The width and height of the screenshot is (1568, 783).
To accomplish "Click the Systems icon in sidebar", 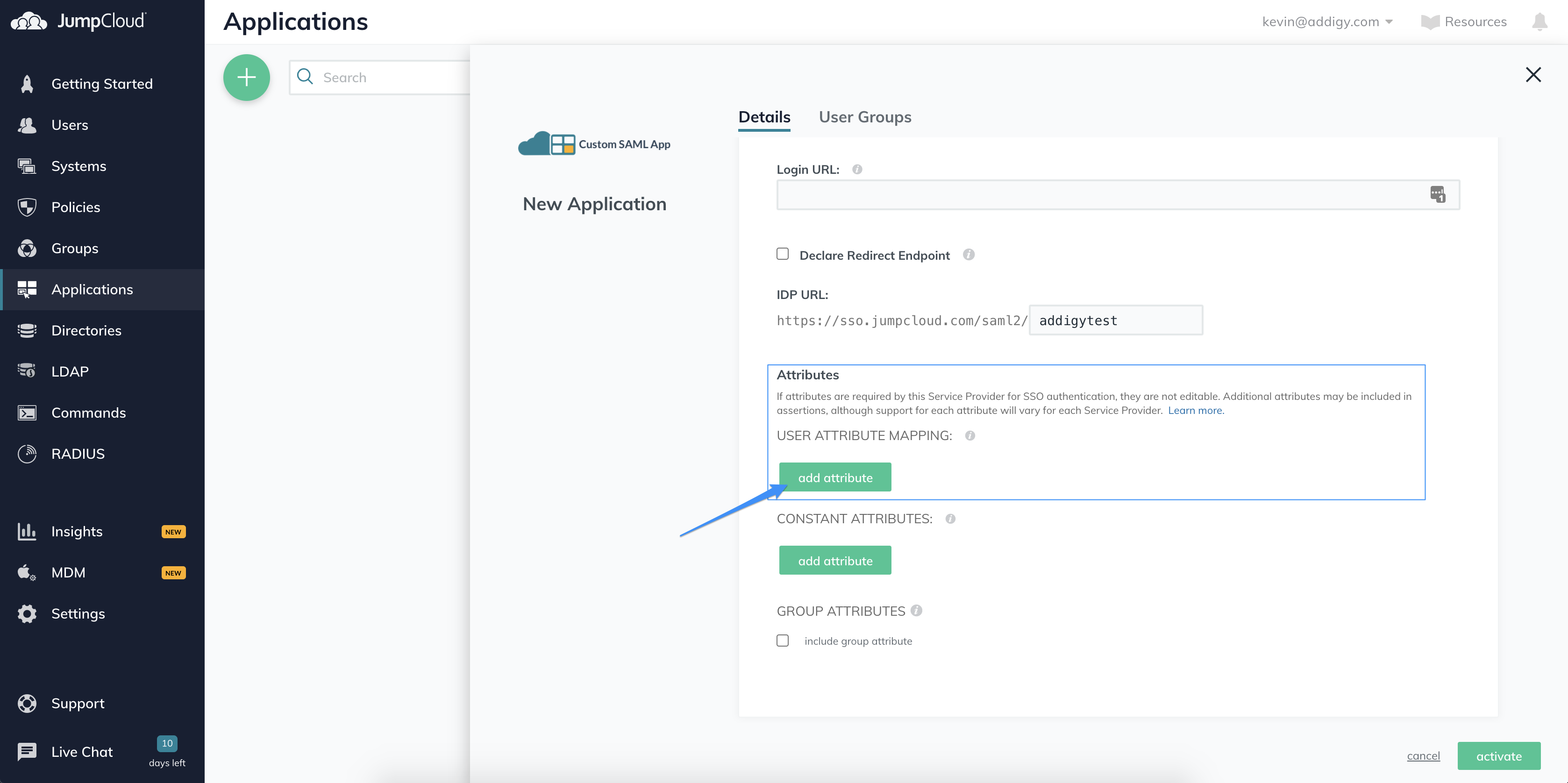I will [27, 166].
